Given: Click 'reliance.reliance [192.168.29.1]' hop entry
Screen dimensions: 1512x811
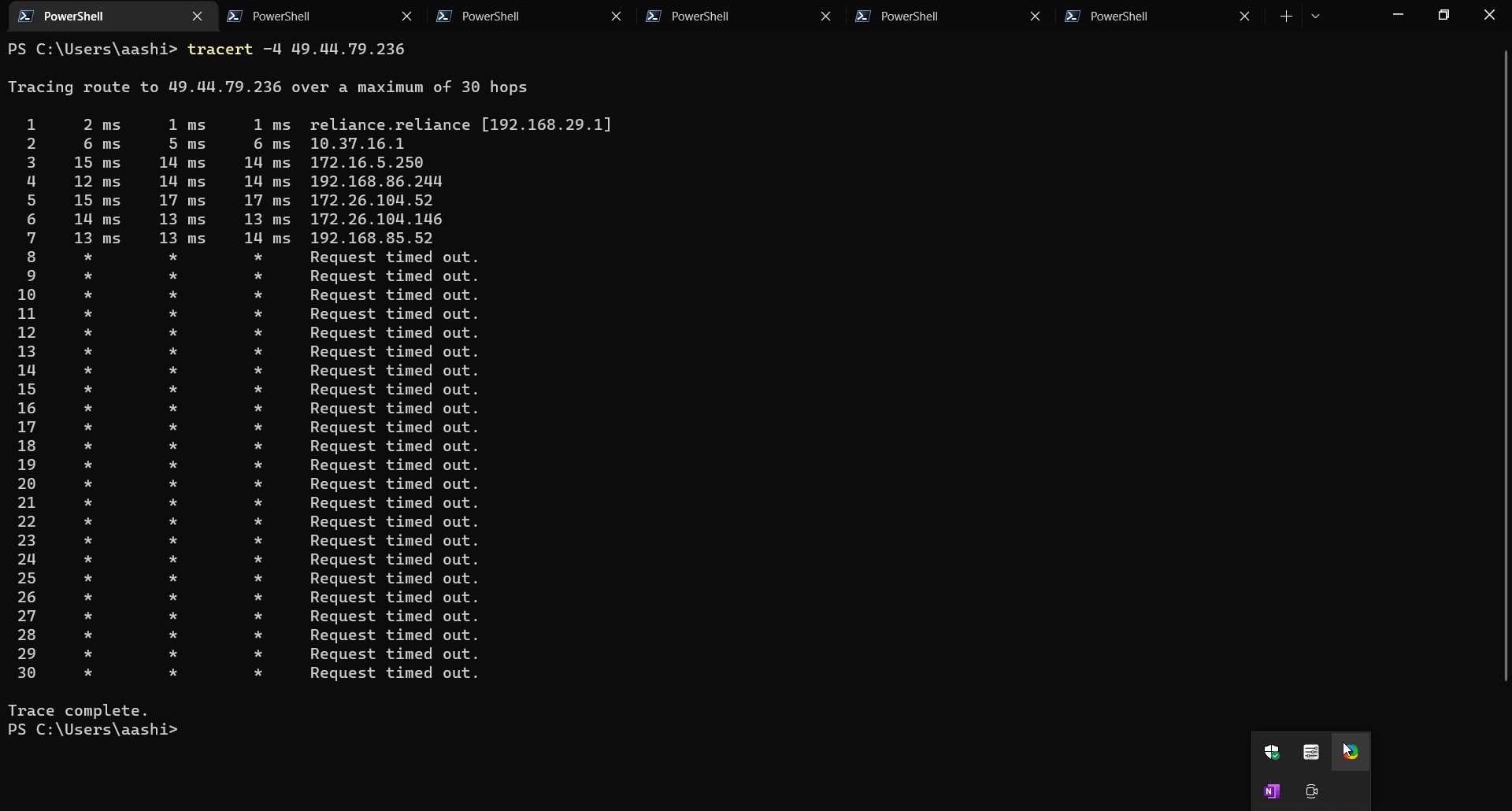Looking at the screenshot, I should (461, 124).
